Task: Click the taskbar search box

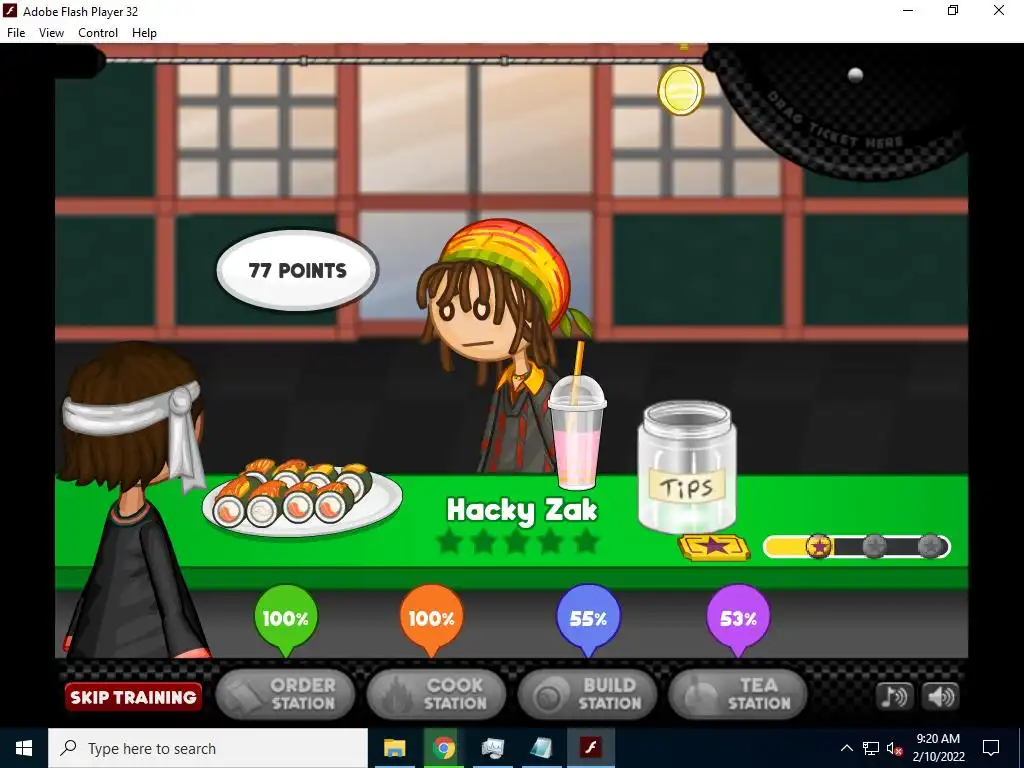Action: [208, 748]
